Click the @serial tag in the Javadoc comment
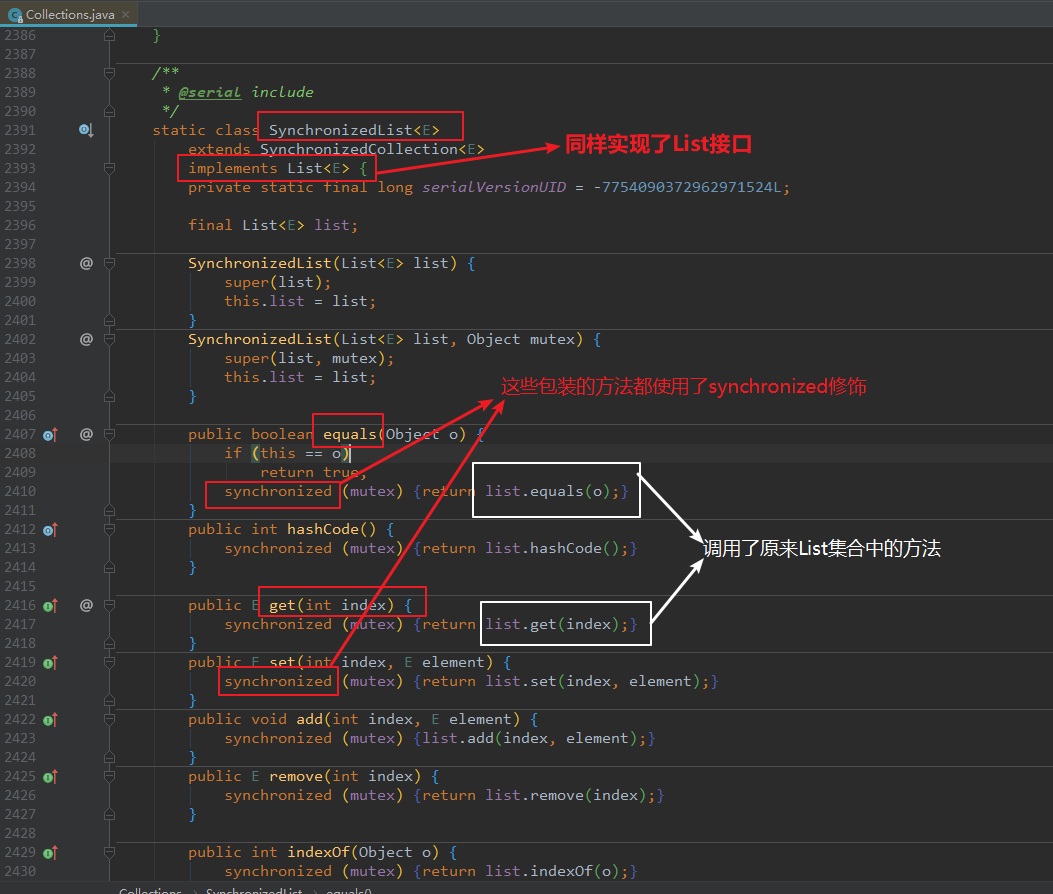The height and width of the screenshot is (894, 1053). 210,92
